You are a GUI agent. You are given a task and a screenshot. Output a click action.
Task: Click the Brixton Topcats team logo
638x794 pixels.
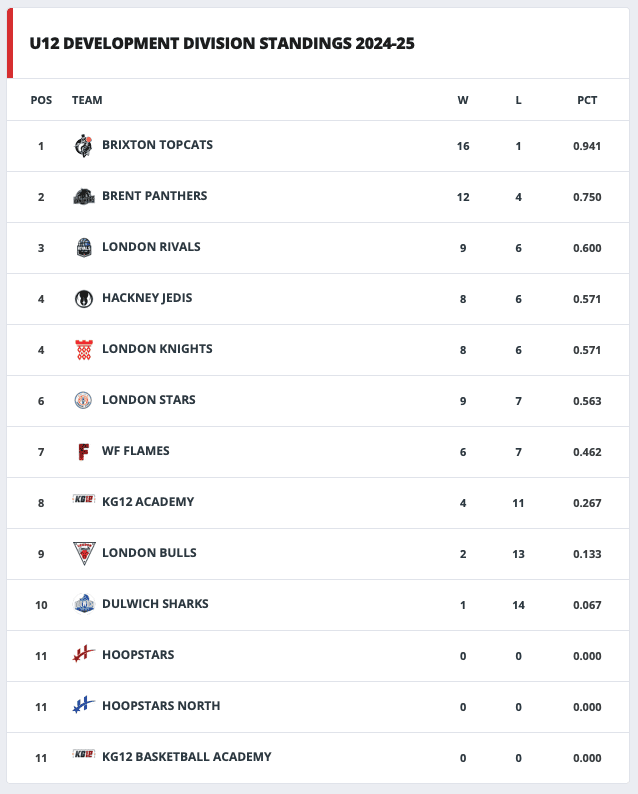(84, 146)
